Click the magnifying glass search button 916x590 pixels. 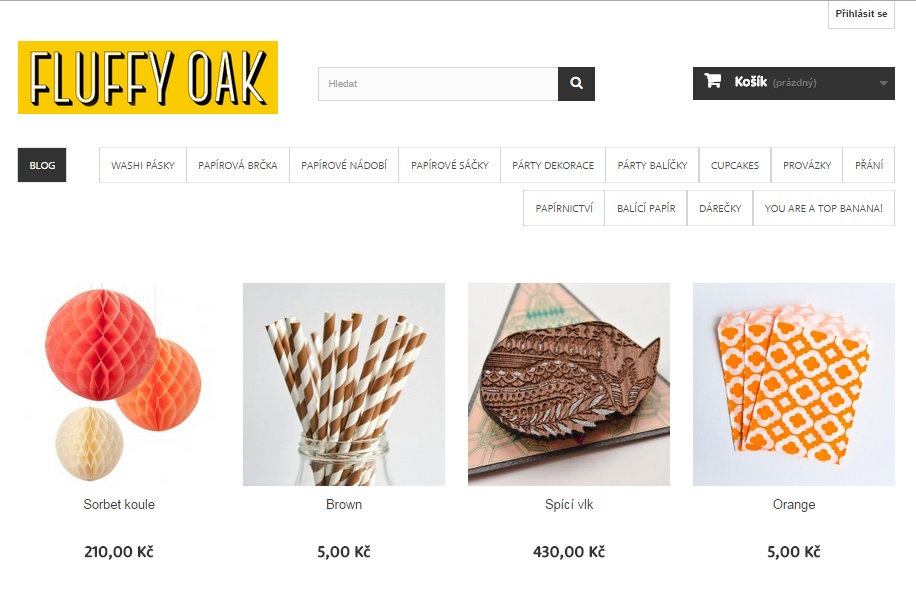576,84
